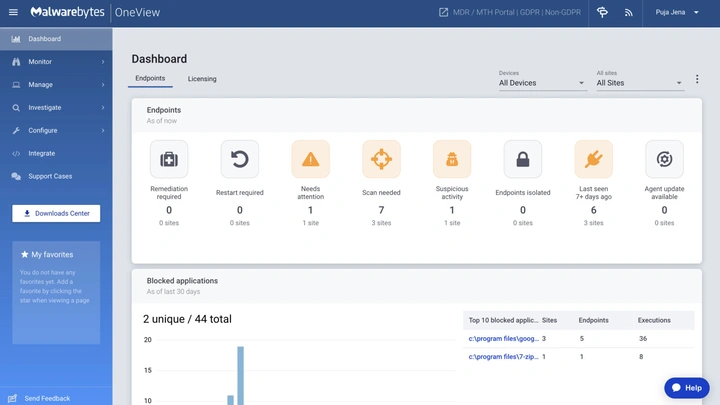Click the Restart required icon
The width and height of the screenshot is (720, 405).
click(x=240, y=159)
